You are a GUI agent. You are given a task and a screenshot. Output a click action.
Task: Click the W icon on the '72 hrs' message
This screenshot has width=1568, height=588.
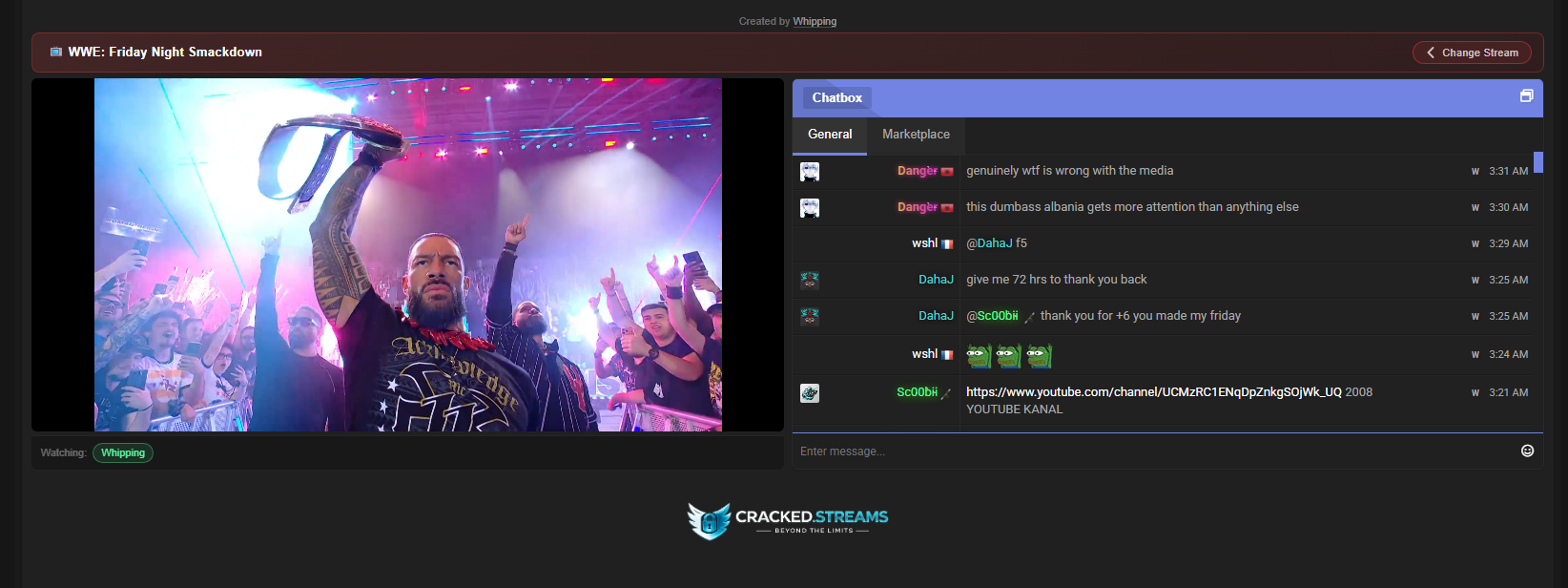[x=1475, y=281]
